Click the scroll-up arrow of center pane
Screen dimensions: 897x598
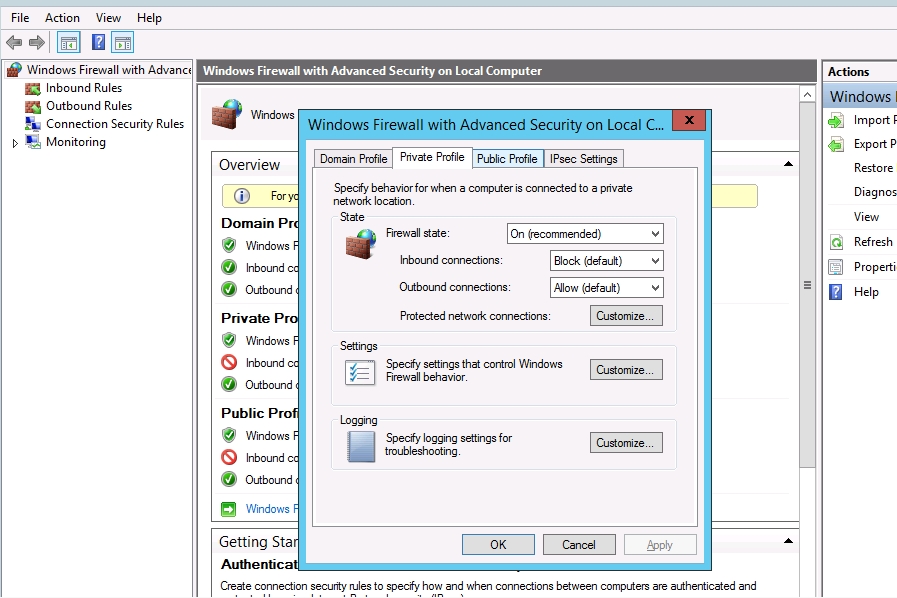[807, 94]
